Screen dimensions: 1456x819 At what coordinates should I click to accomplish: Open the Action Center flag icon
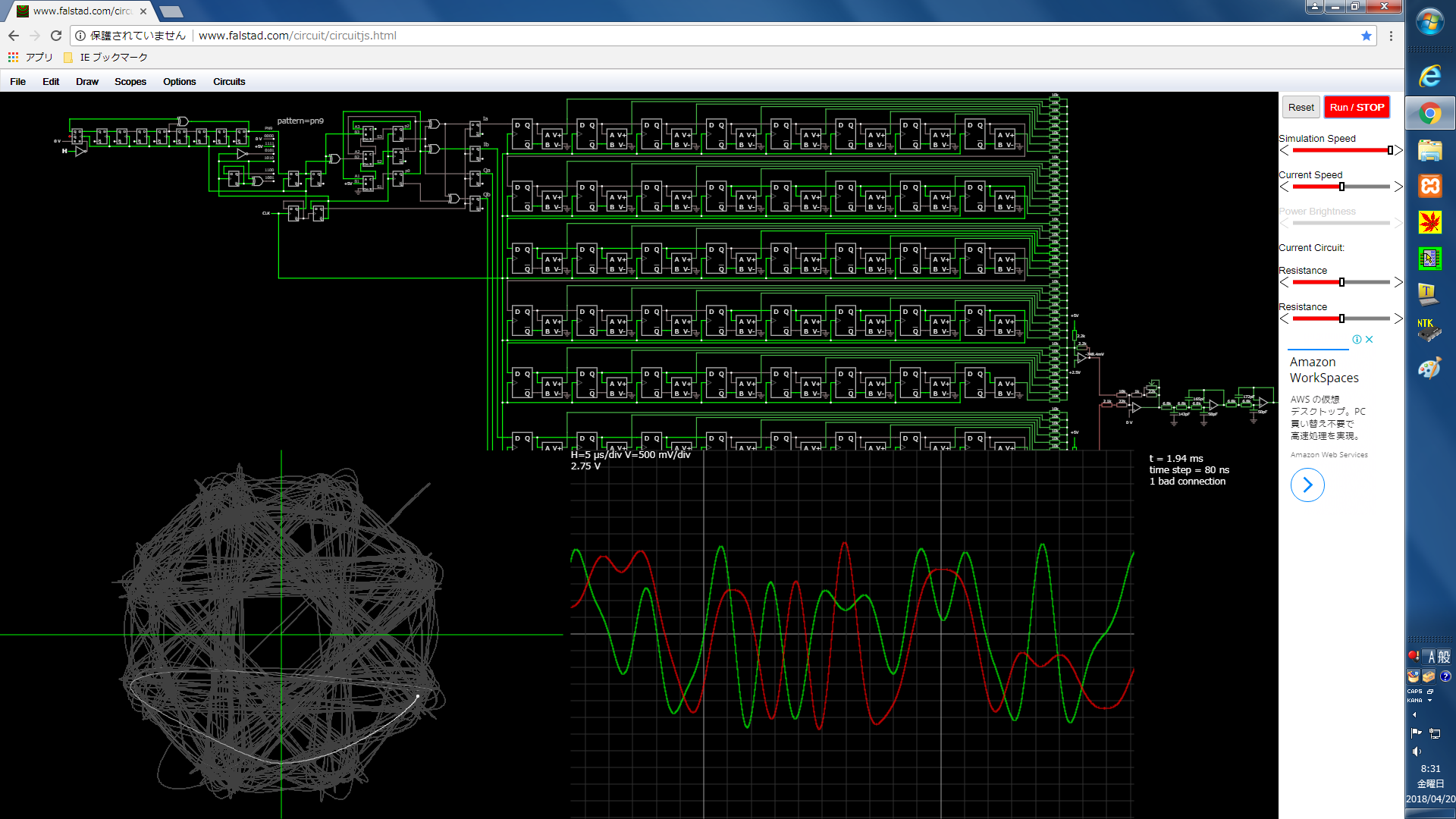[x=1416, y=733]
